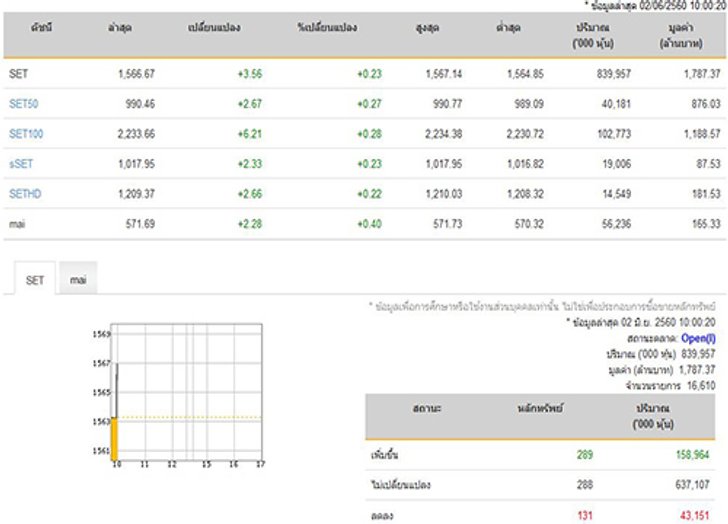The height and width of the screenshot is (524, 728).
Task: Select mai change value +2.28
Action: point(250,224)
